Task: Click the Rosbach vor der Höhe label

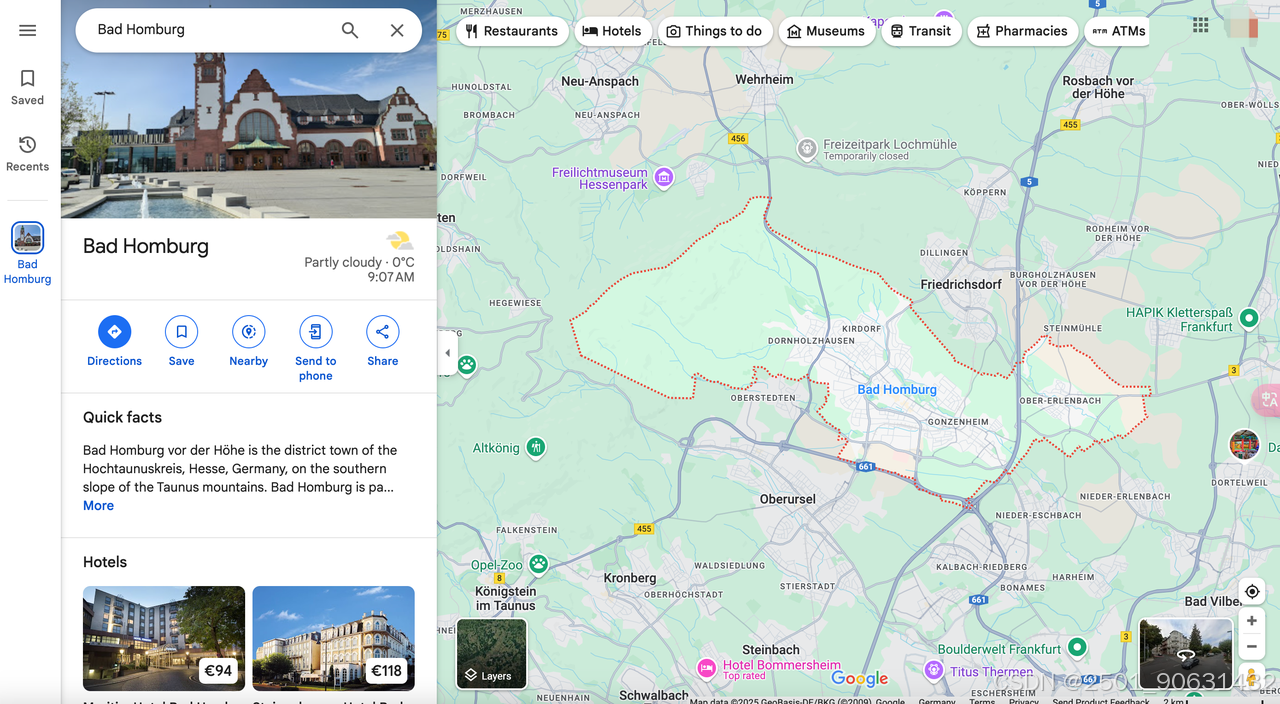Action: click(1098, 87)
